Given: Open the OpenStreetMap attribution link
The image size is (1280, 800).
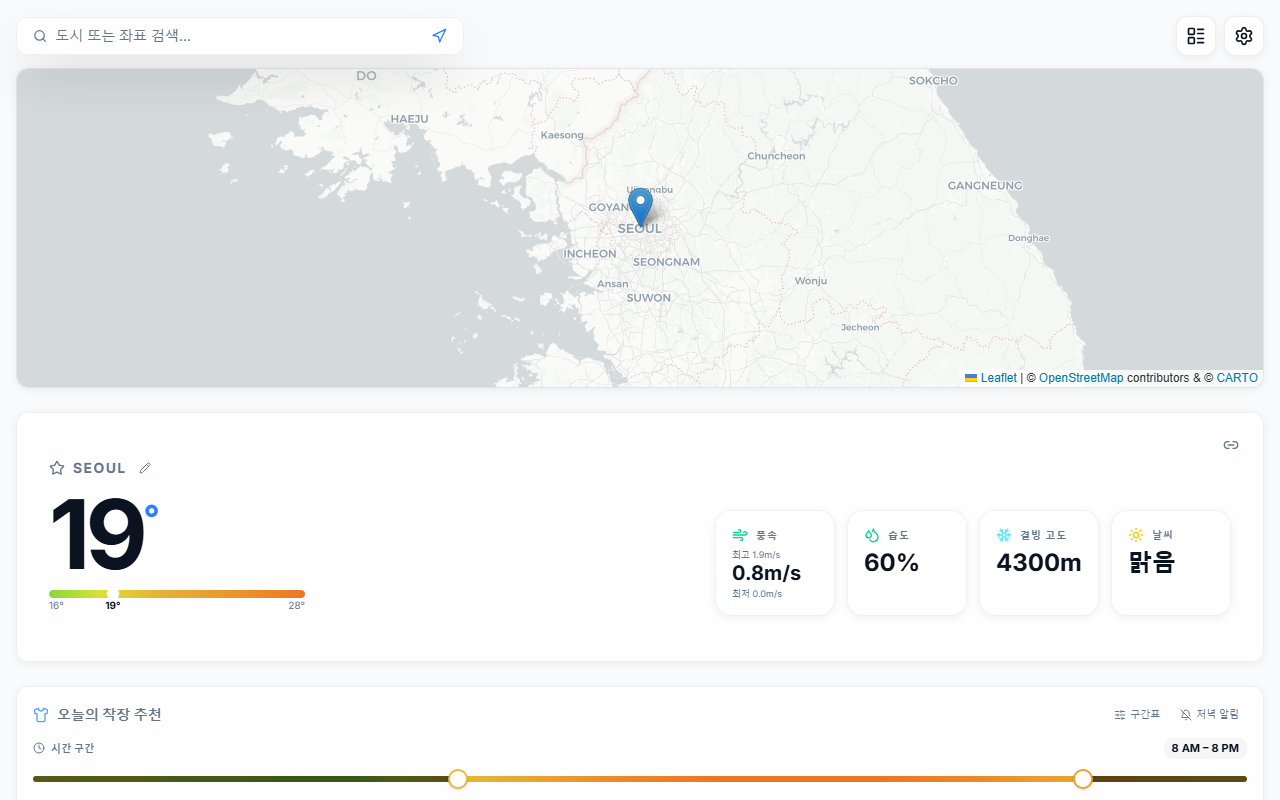Looking at the screenshot, I should (1081, 378).
